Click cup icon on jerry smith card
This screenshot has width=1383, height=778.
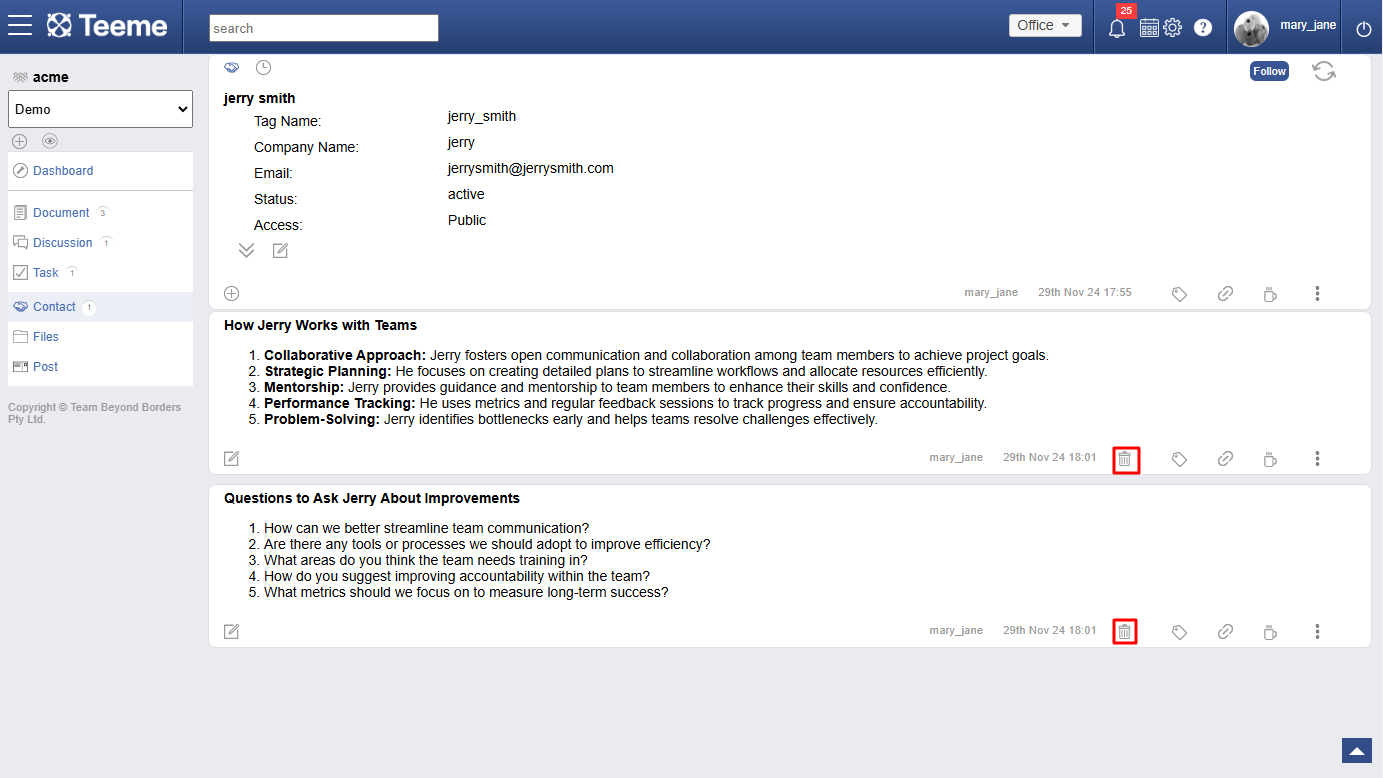pyautogui.click(x=1270, y=294)
